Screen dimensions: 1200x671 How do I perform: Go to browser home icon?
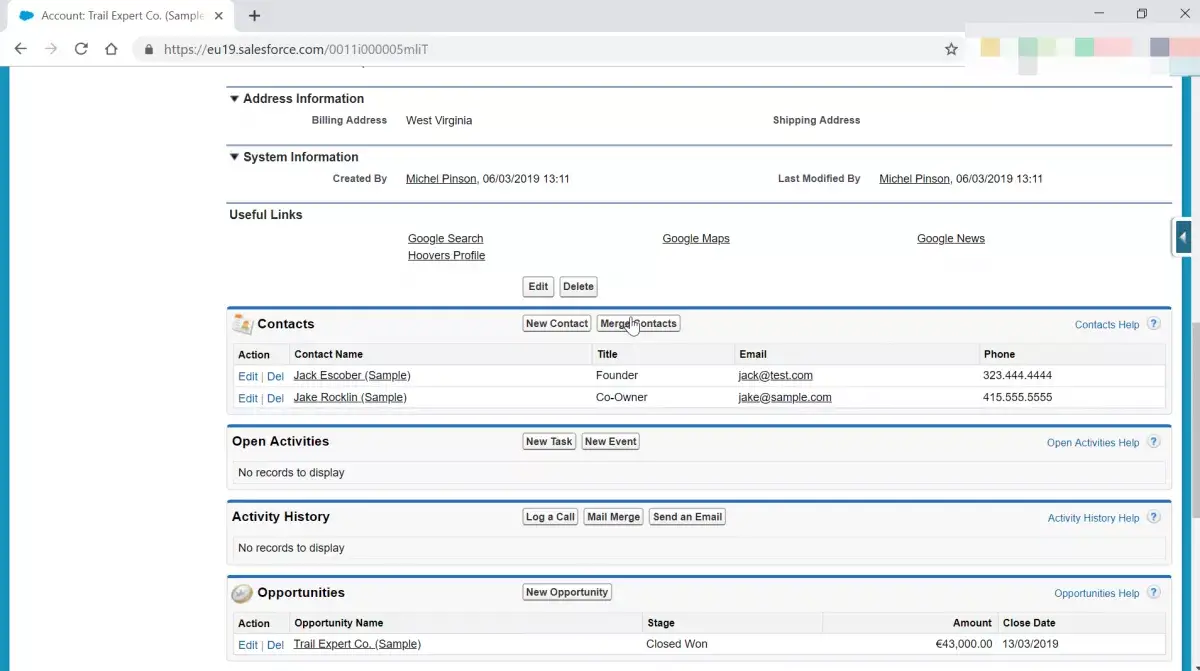coord(111,48)
